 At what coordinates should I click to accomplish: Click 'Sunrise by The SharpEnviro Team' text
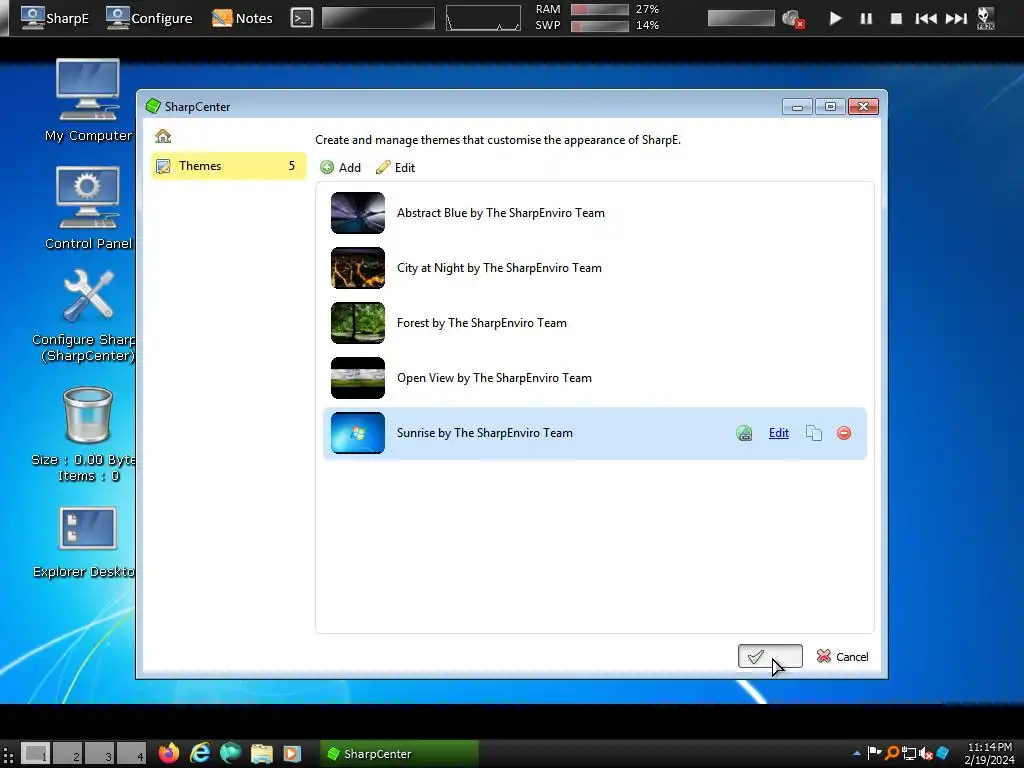tap(485, 433)
